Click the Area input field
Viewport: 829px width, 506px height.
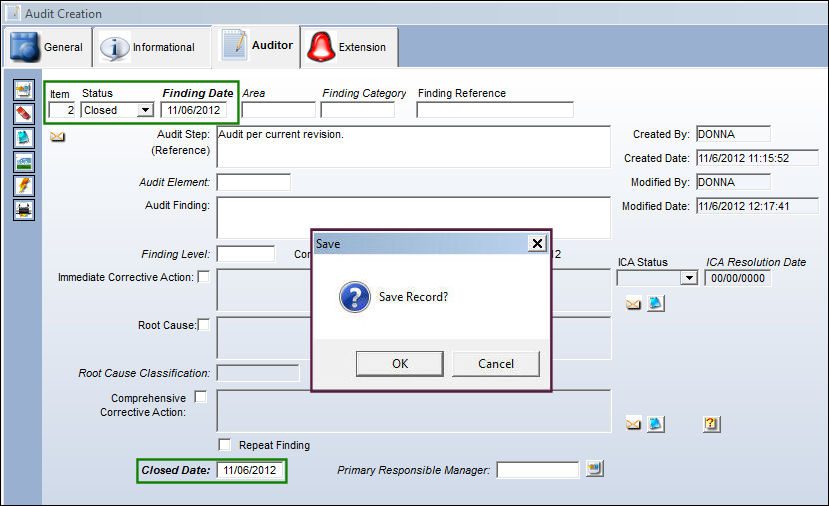click(279, 110)
